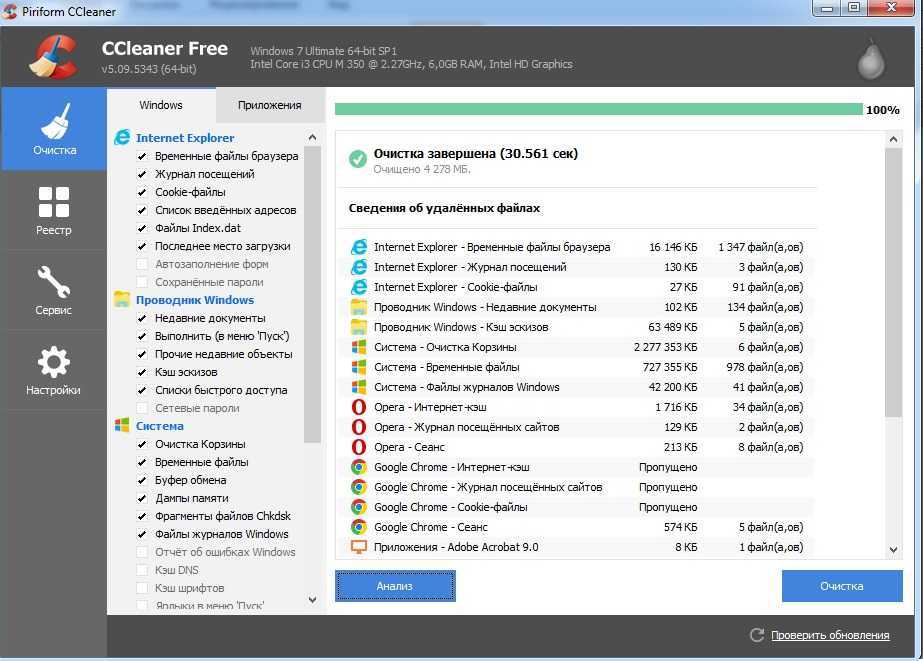Screen dimensions: 923x661
Task: Open the Проверить обновления link
Action: 830,636
